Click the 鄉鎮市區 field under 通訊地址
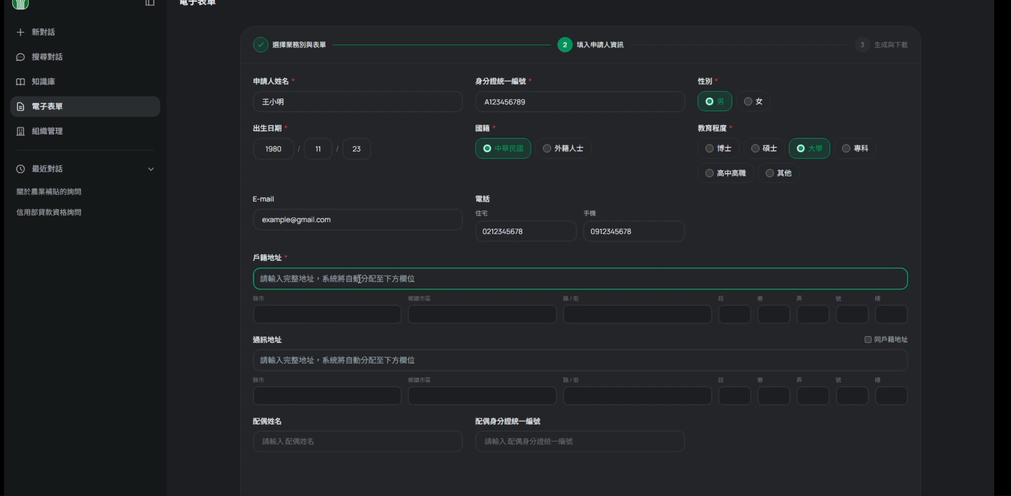 pos(482,395)
